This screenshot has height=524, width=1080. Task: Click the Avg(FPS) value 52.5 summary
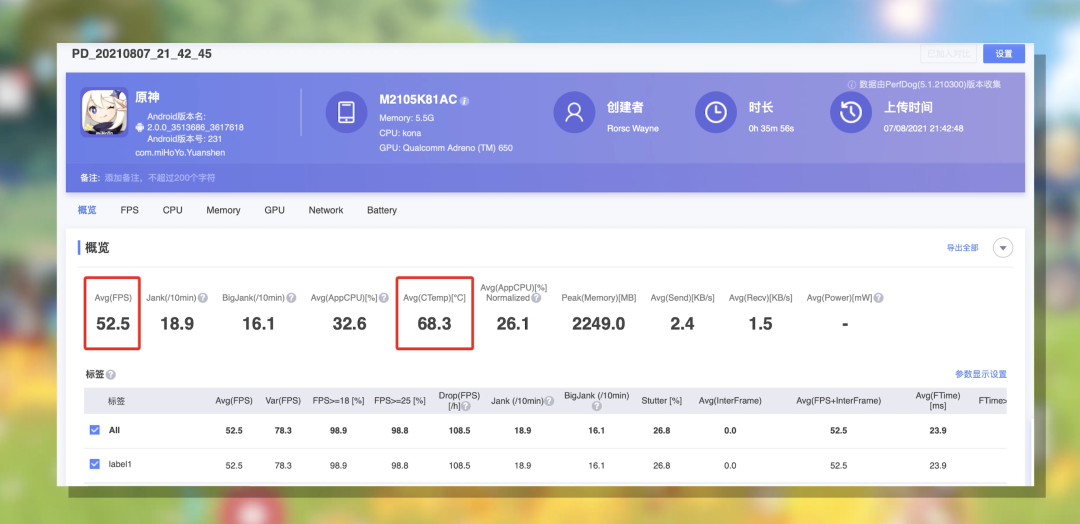point(113,323)
